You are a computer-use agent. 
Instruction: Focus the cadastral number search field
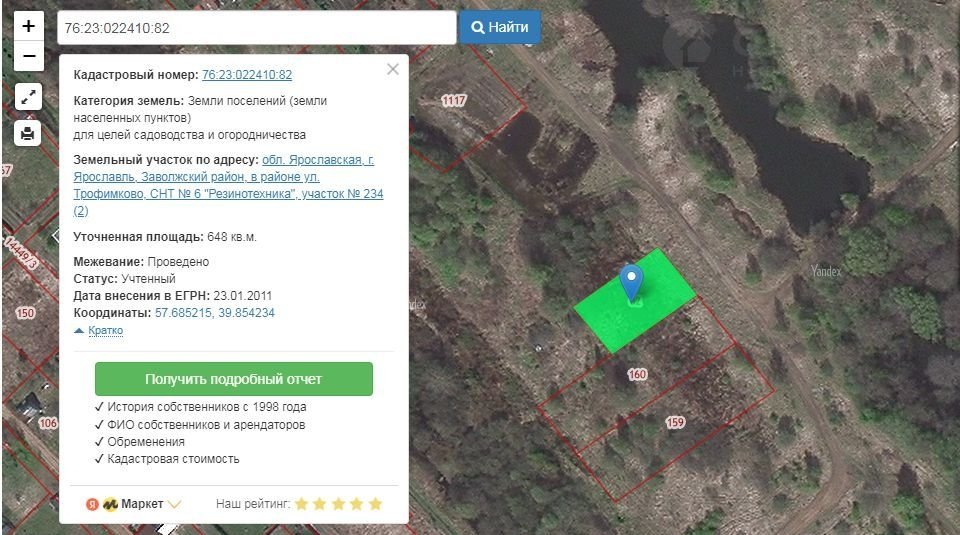[256, 28]
